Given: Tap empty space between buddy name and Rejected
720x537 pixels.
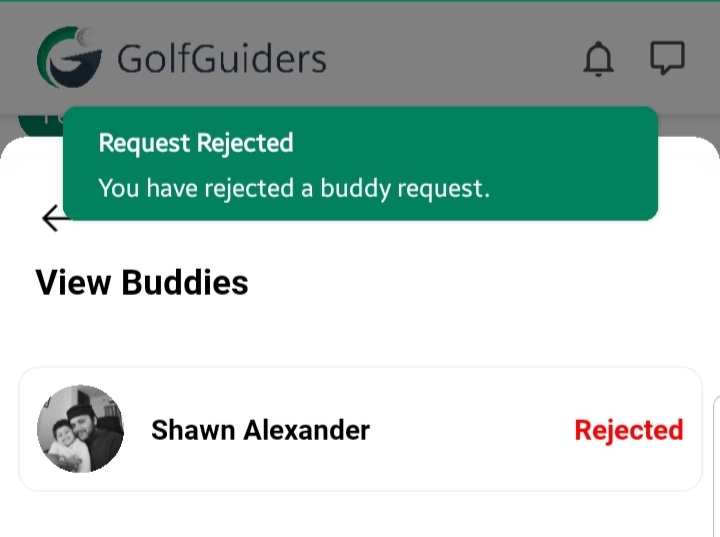Looking at the screenshot, I should click(x=470, y=430).
